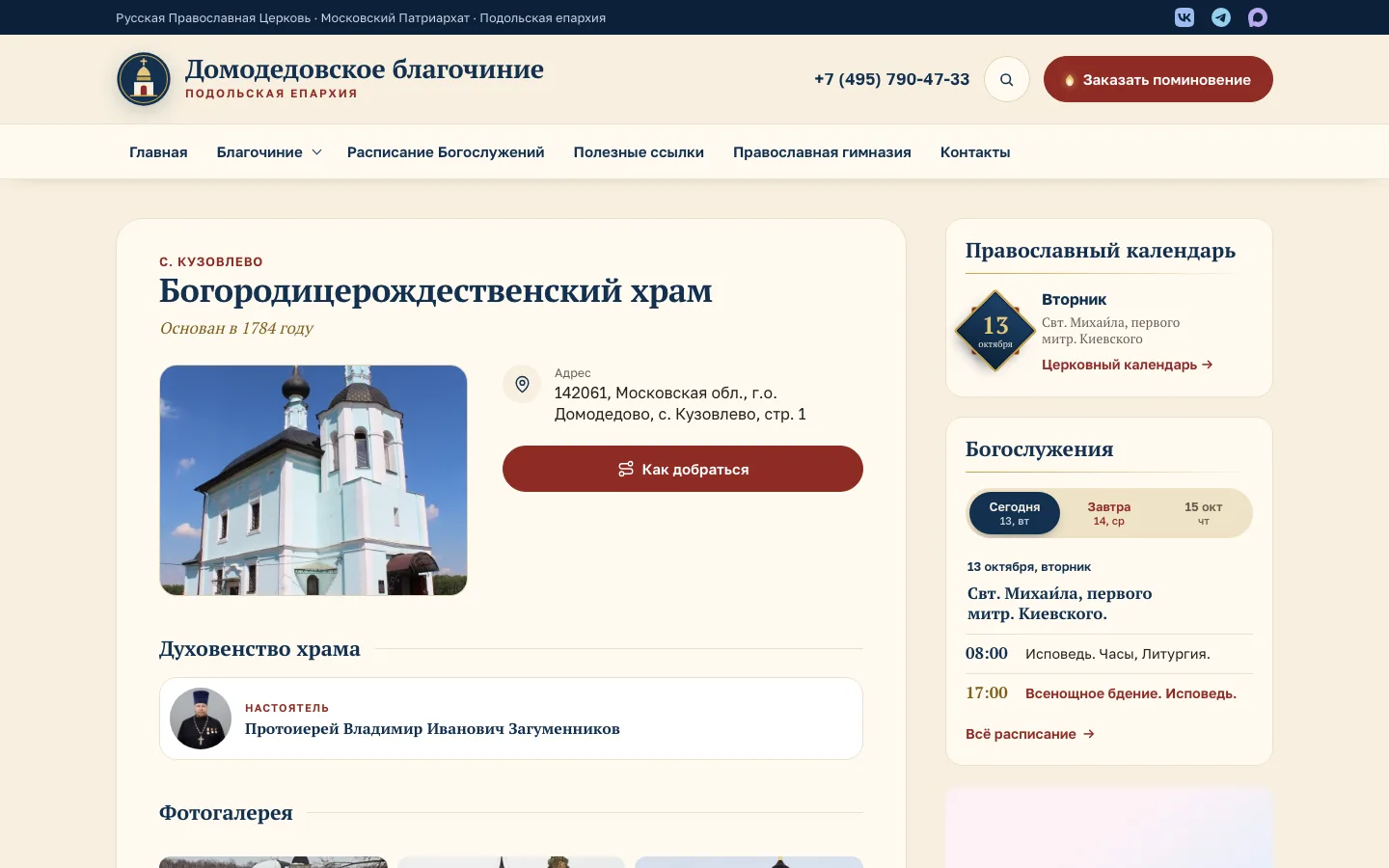Click the Богослужения sidebar heading

pyautogui.click(x=1039, y=449)
